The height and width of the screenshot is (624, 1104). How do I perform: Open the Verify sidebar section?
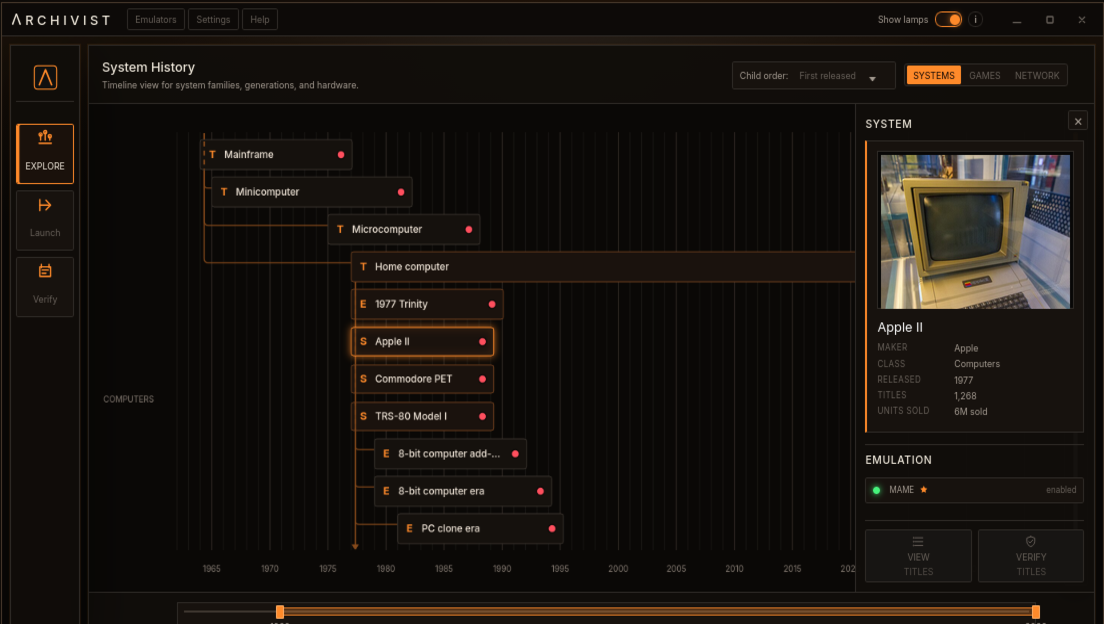tap(45, 287)
